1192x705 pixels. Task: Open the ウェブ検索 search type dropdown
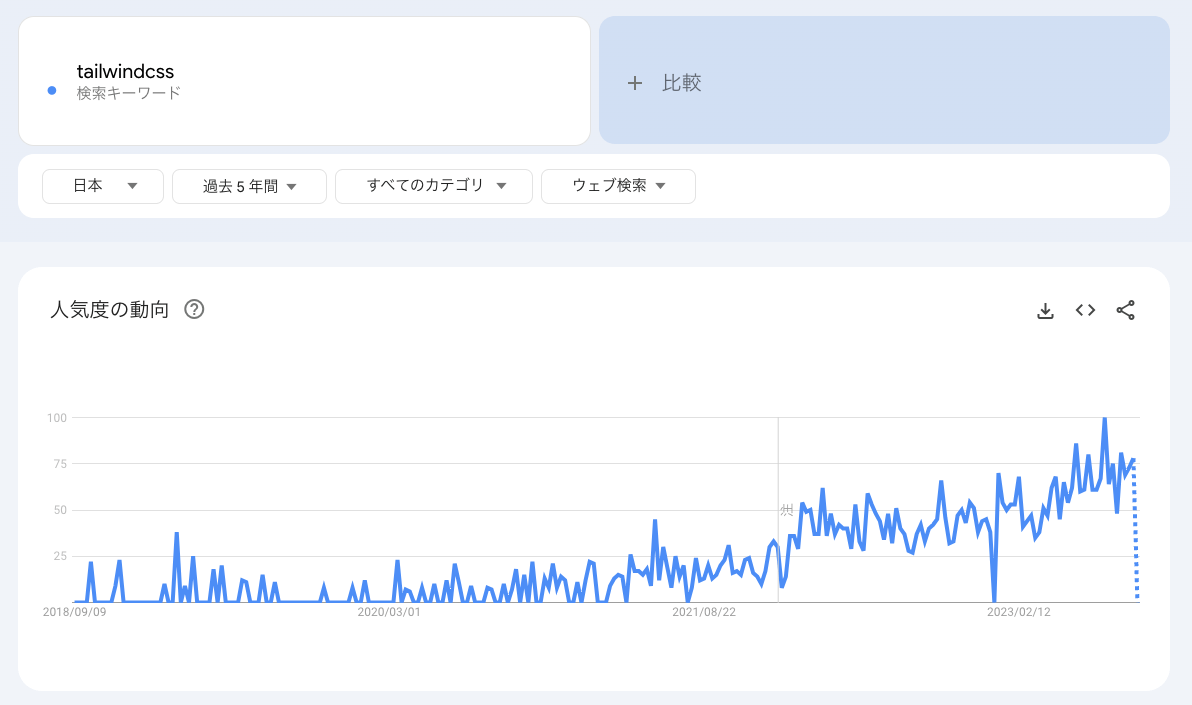(618, 186)
